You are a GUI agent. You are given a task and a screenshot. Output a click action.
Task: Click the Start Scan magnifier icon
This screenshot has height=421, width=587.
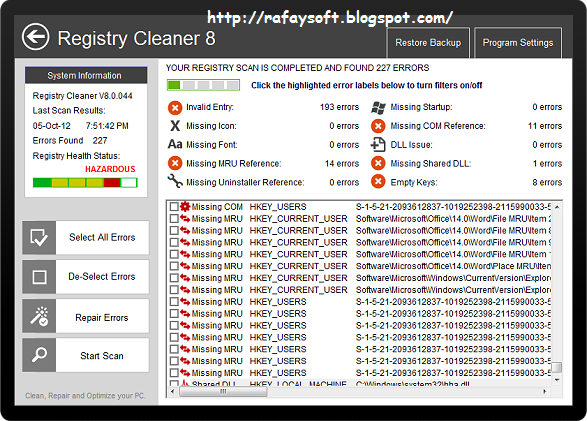point(39,355)
